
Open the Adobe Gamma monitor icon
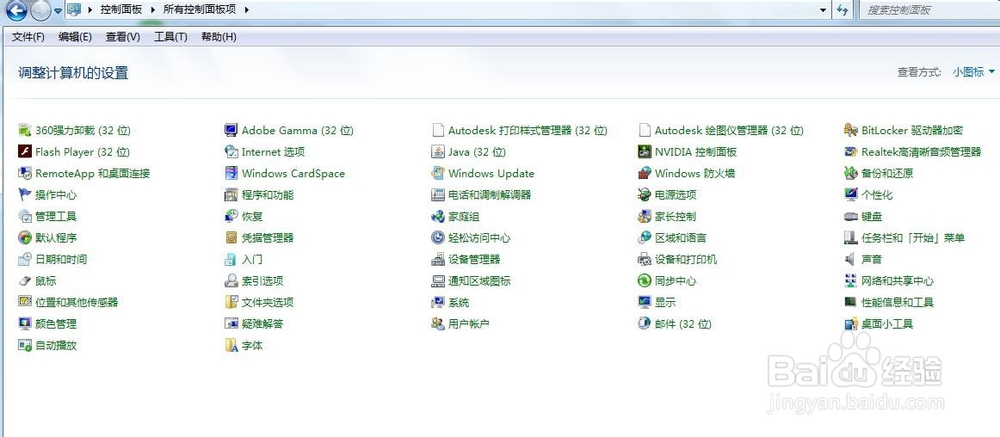(231, 130)
